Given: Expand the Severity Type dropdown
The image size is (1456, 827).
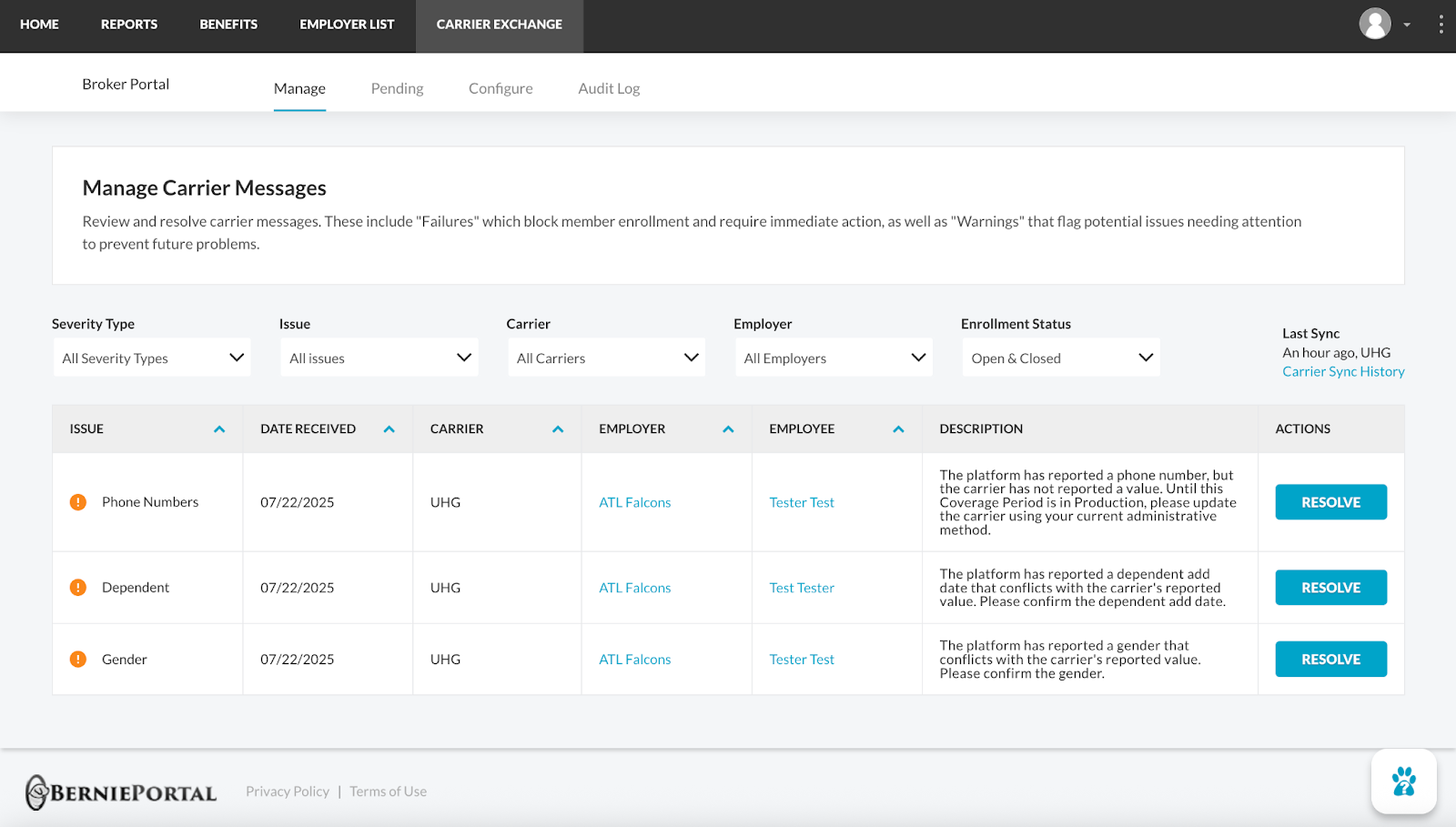Looking at the screenshot, I should 151,358.
